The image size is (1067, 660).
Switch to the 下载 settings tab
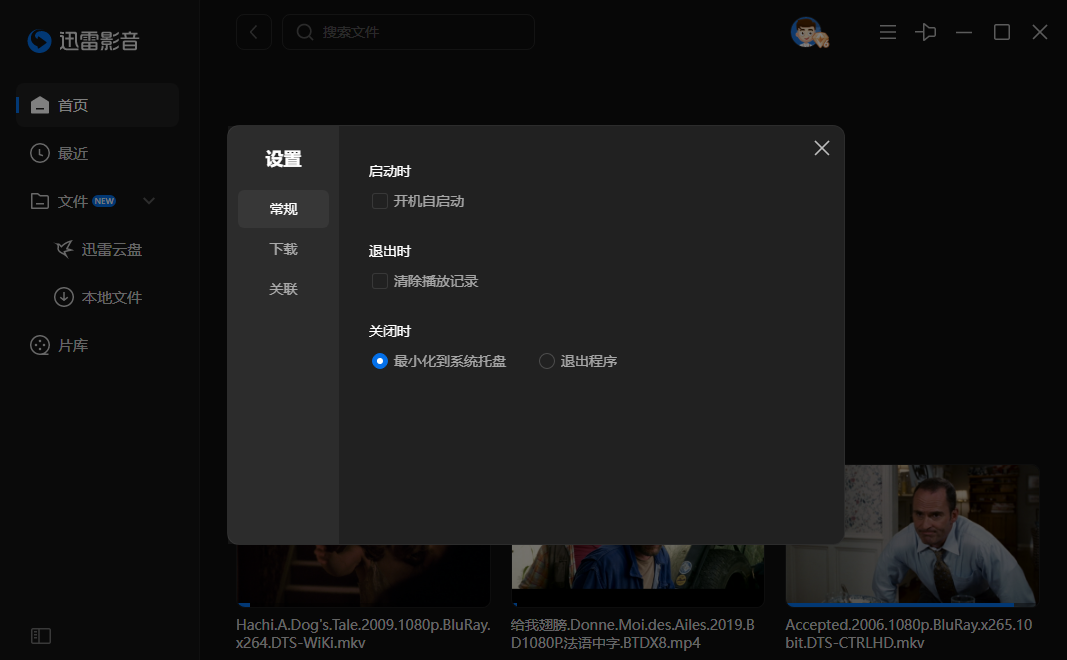(x=283, y=249)
